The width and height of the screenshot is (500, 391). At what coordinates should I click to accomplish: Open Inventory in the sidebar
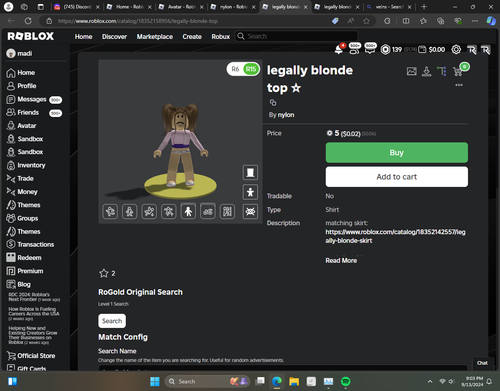pos(26,165)
